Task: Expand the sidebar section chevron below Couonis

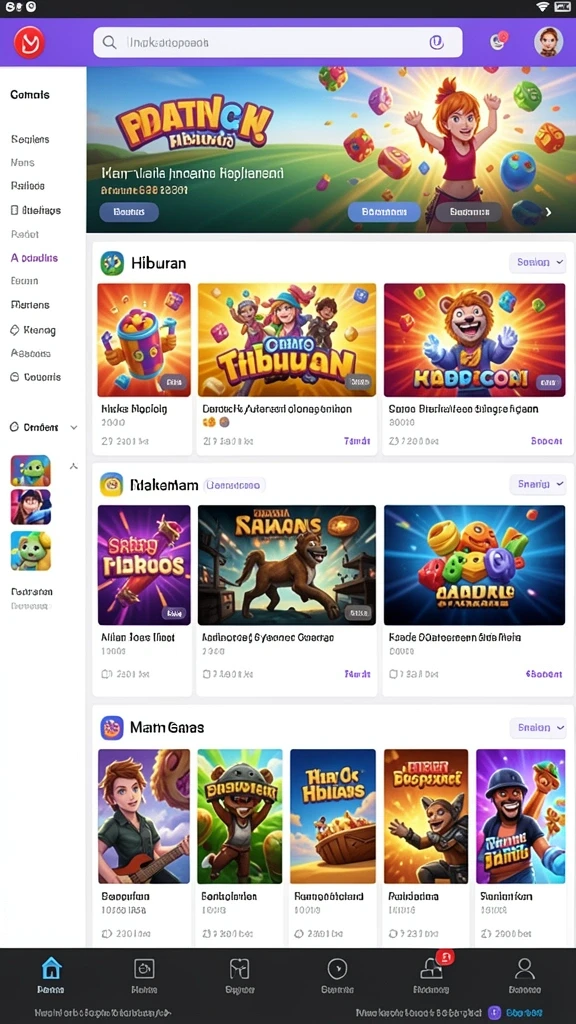Action: click(74, 428)
